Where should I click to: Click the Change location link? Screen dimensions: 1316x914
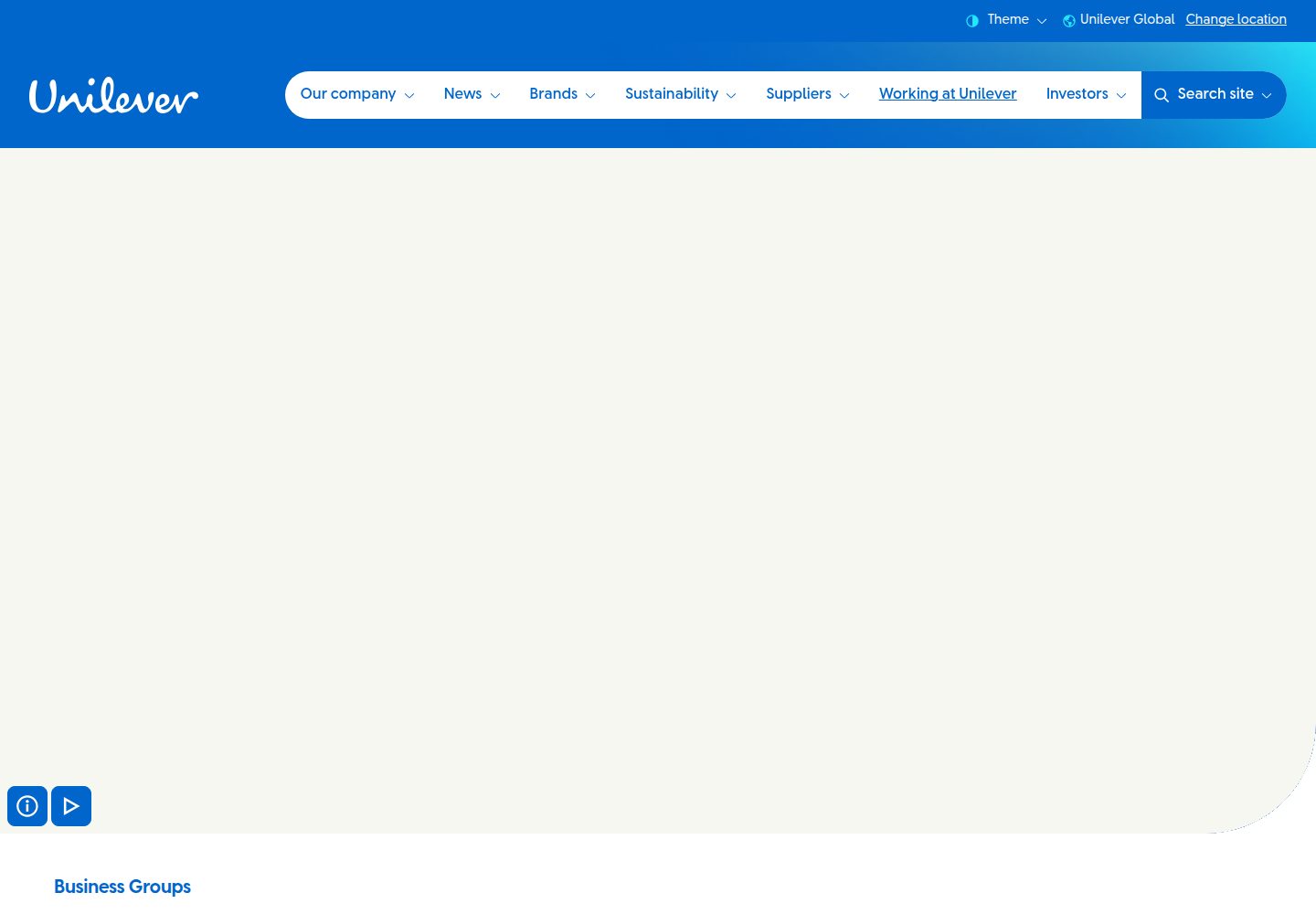[1236, 19]
